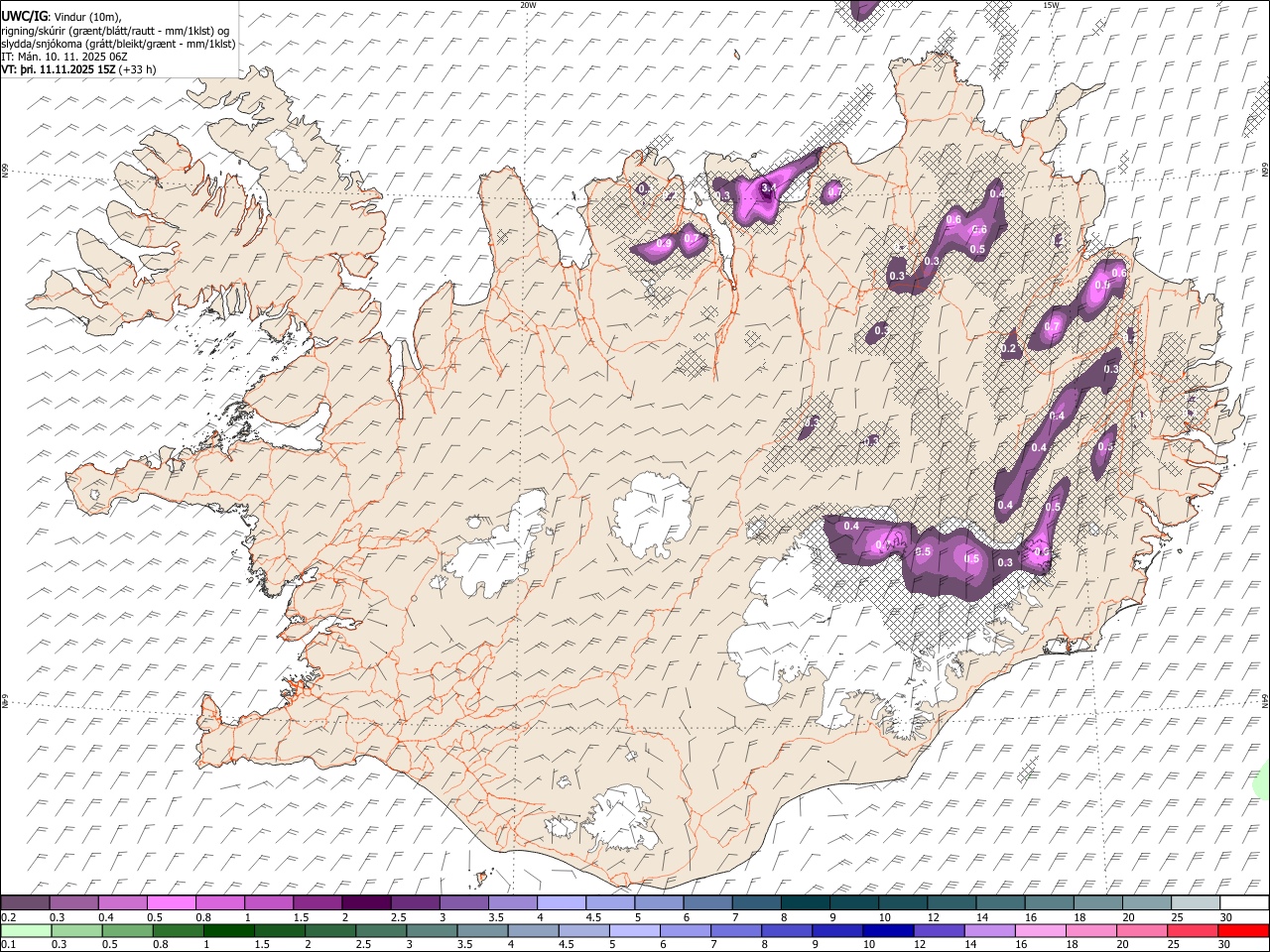The width and height of the screenshot is (1270, 952).
Task: Click the "slydda/snjókoma" legend description line
Action: pyautogui.click(x=118, y=44)
